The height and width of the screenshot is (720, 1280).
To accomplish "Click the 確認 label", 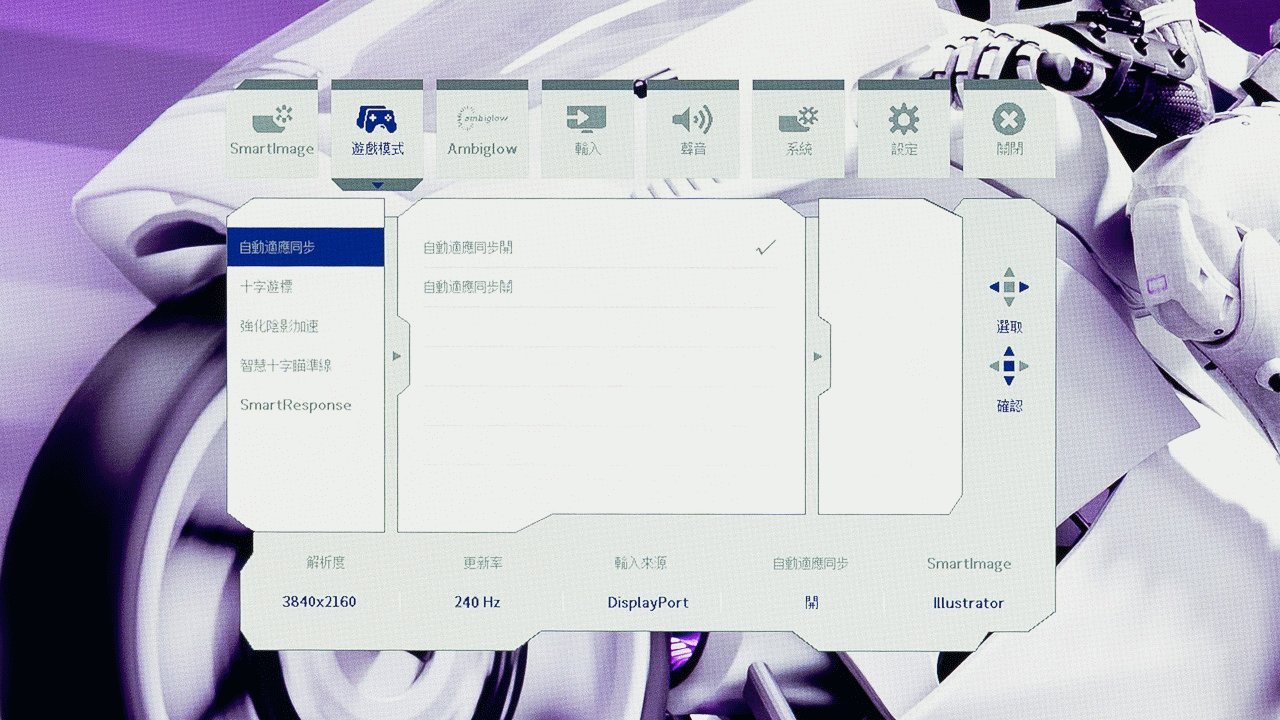I will (1009, 406).
